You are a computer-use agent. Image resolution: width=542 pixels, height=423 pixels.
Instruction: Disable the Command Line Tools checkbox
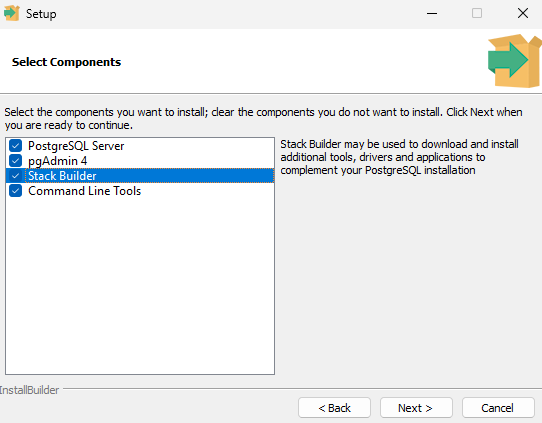tap(16, 191)
